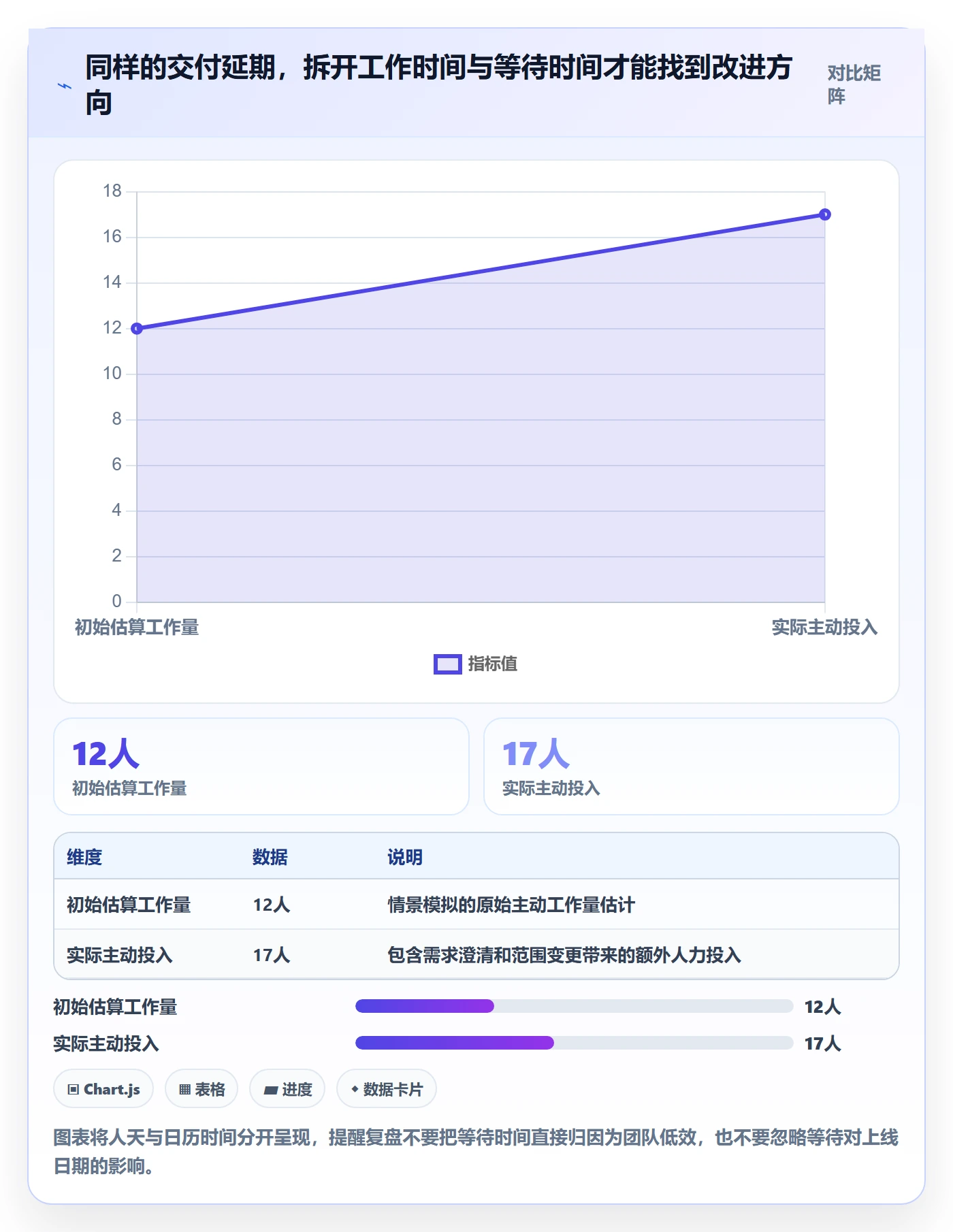Click the 数据 column header
The height and width of the screenshot is (1232, 953).
click(270, 857)
